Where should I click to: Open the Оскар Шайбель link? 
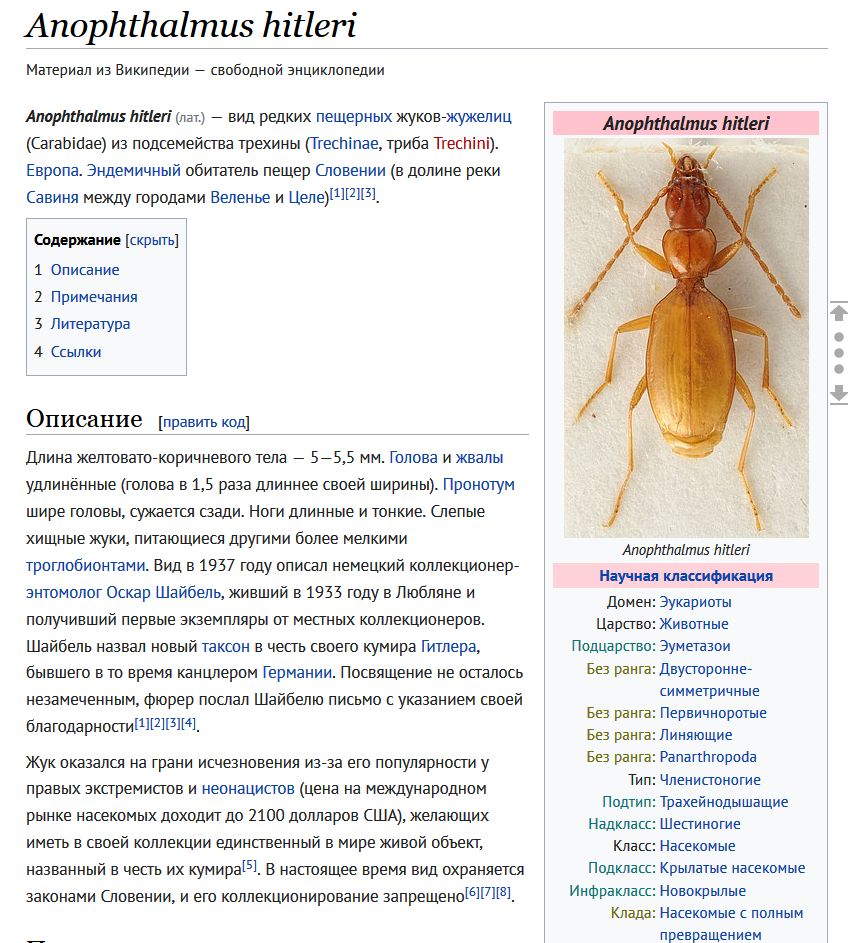tap(164, 592)
